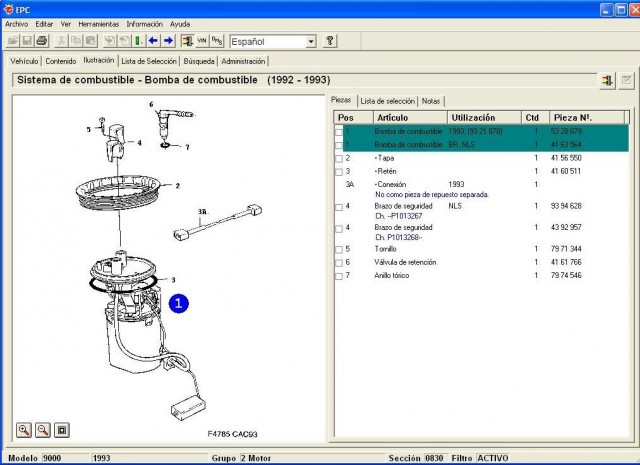The image size is (640, 465).
Task: Switch to the Administración tab
Action: pyautogui.click(x=243, y=61)
